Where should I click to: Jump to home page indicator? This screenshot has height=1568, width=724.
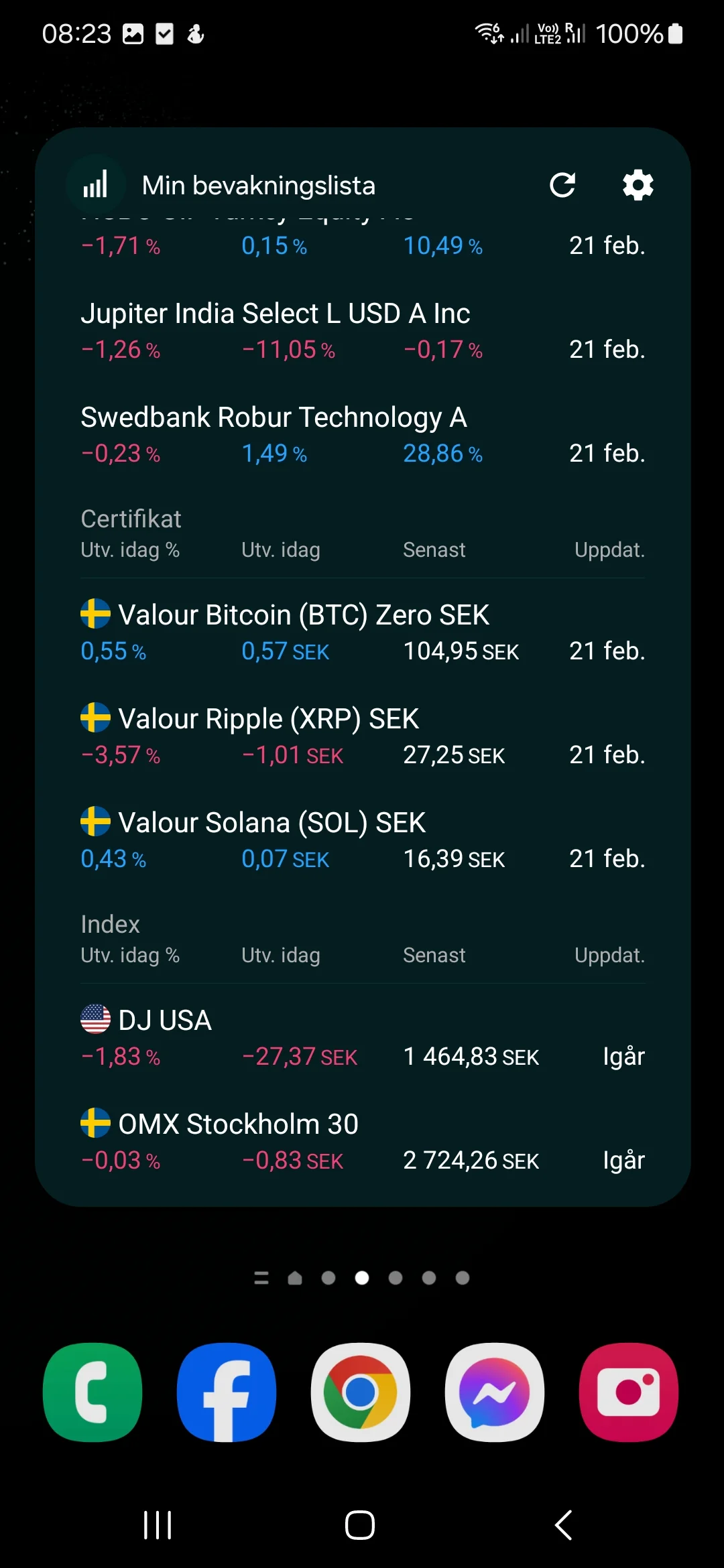(295, 1278)
